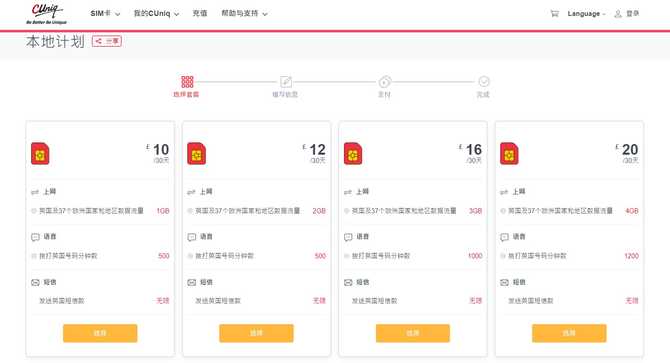
Task: Click the CUniq logo
Action: pos(46,13)
